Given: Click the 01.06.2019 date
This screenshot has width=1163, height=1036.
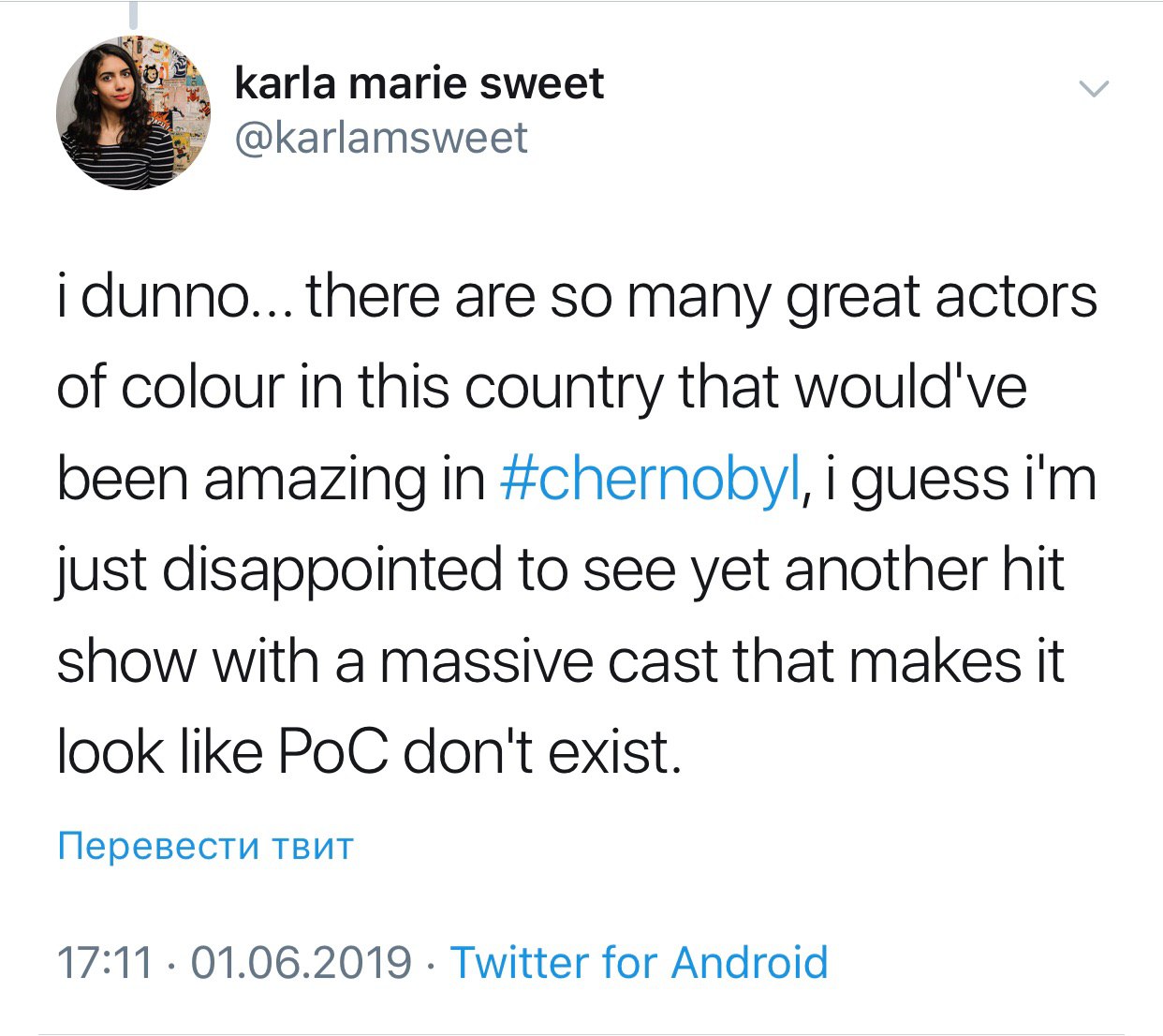Looking at the screenshot, I should pyautogui.click(x=301, y=962).
